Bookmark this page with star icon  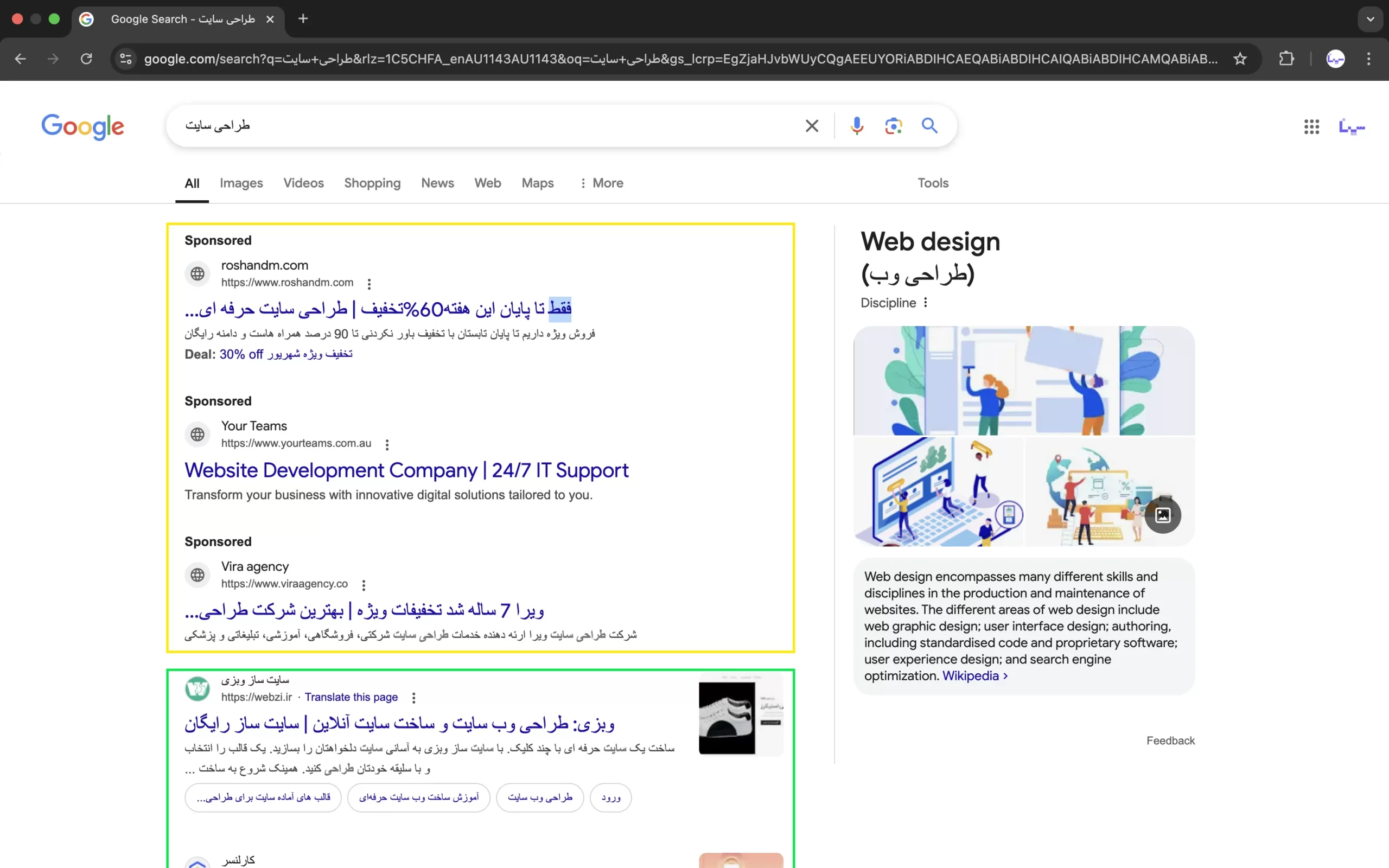pyautogui.click(x=1240, y=59)
